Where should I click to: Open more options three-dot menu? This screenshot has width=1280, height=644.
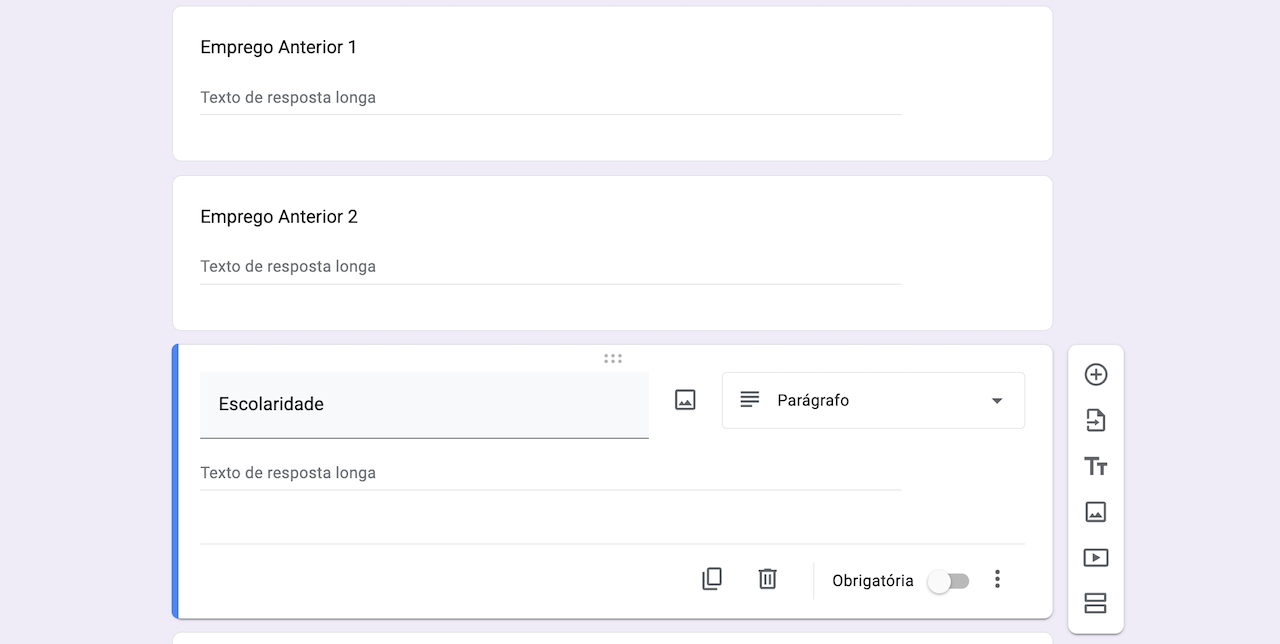click(x=997, y=579)
